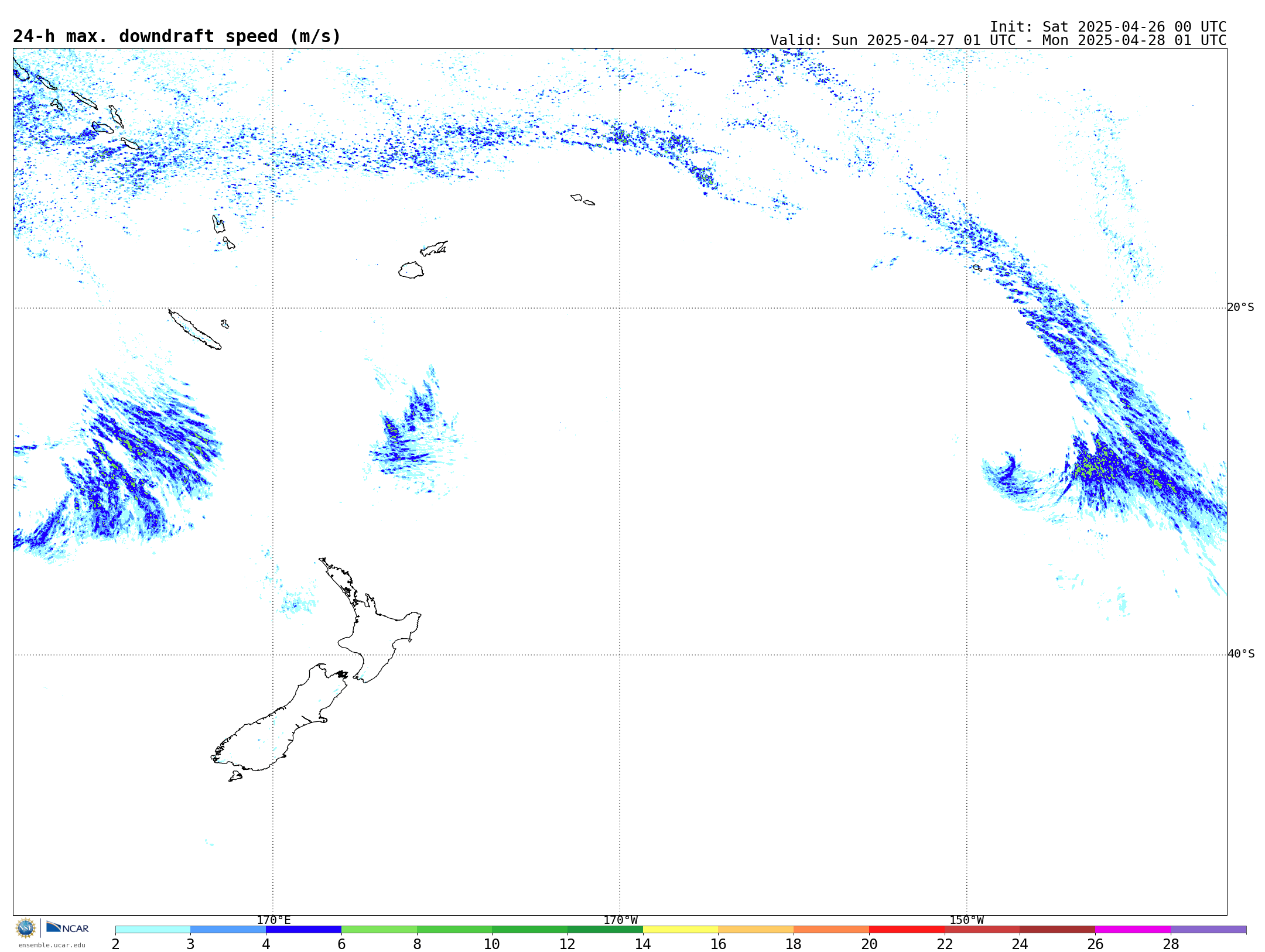Click the colorbar tick label 16
Image resolution: width=1265 pixels, height=952 pixels.
pos(719,944)
